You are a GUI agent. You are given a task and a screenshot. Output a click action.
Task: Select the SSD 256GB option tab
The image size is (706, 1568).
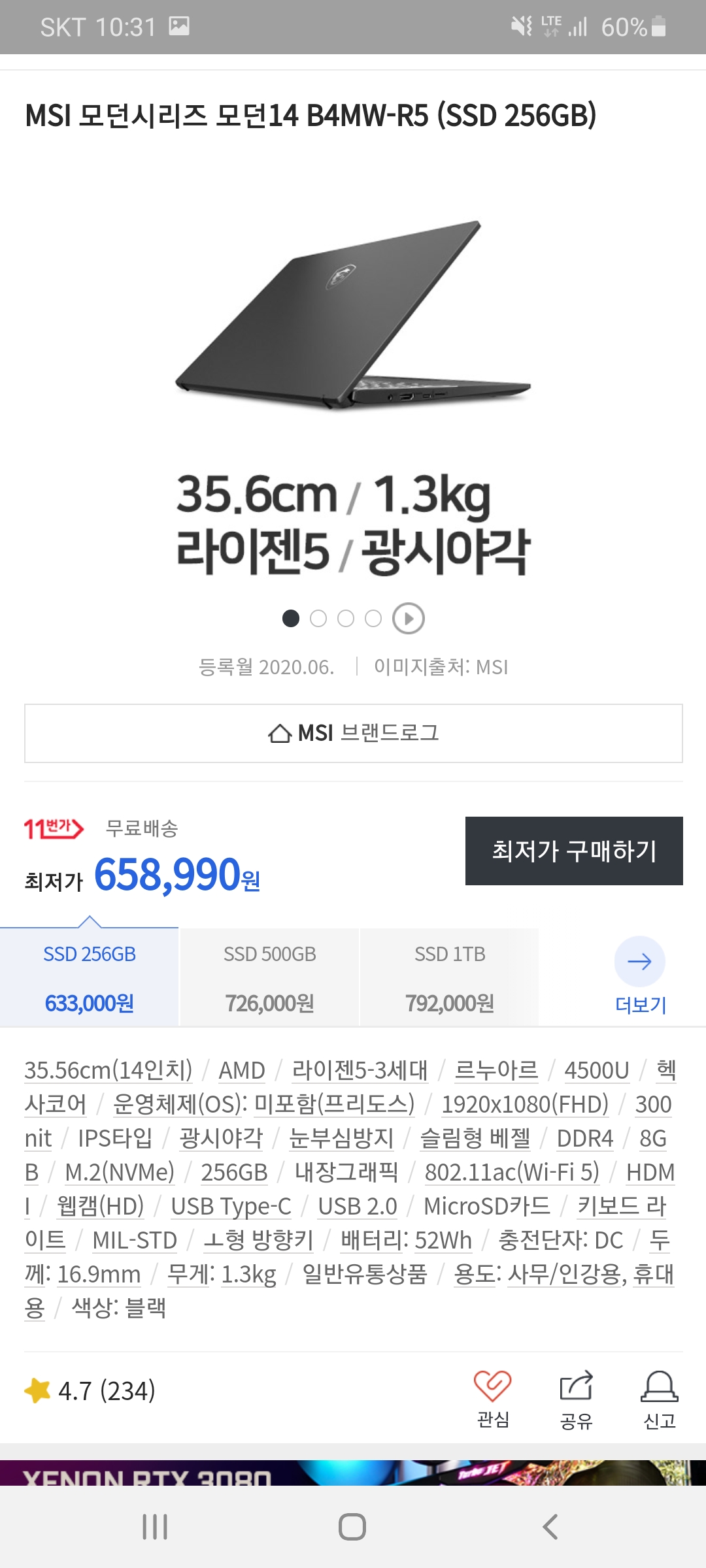click(90, 977)
